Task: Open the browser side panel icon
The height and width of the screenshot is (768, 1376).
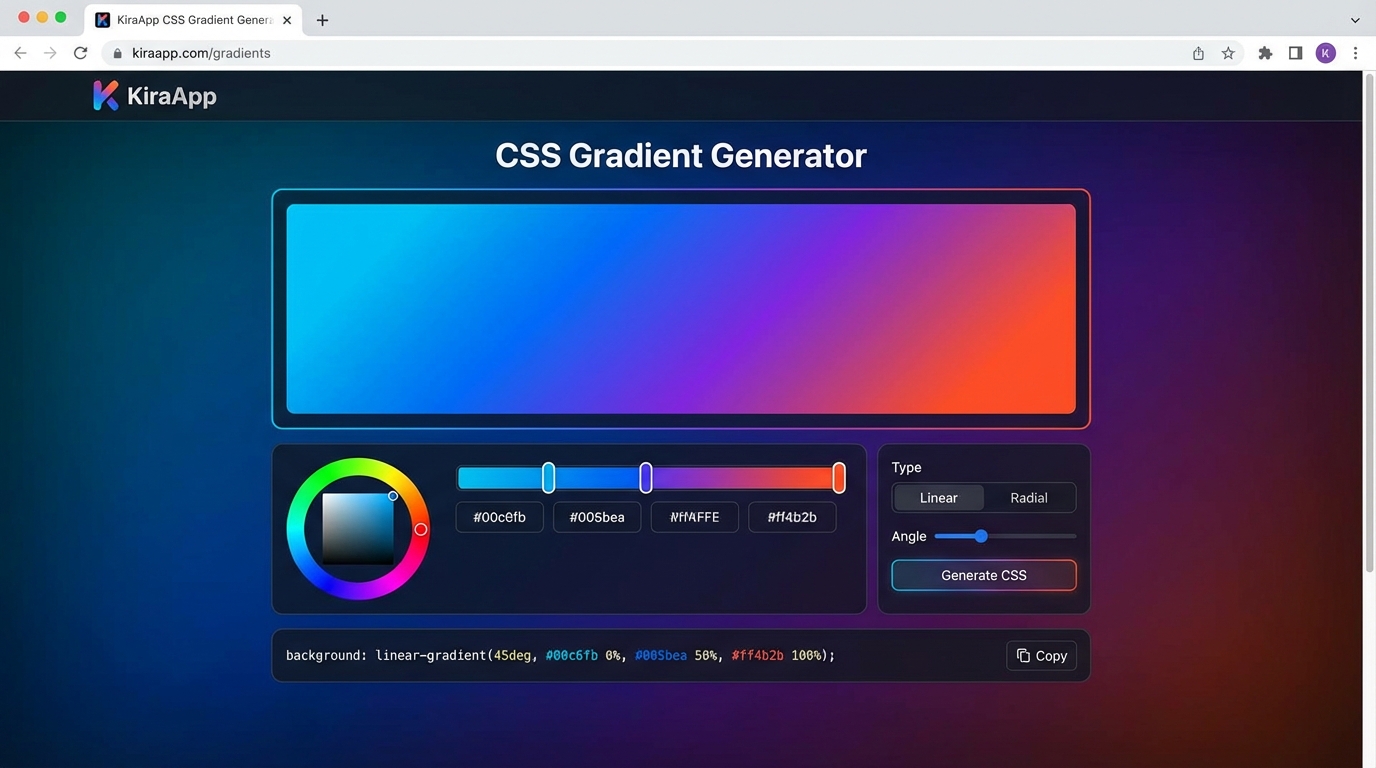Action: coord(1294,53)
